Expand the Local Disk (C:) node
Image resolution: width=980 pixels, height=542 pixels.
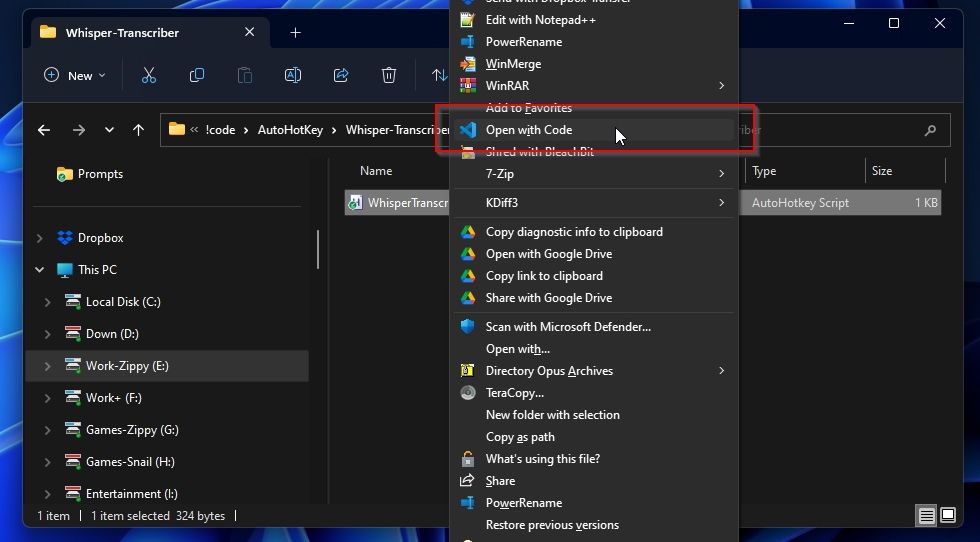point(47,302)
